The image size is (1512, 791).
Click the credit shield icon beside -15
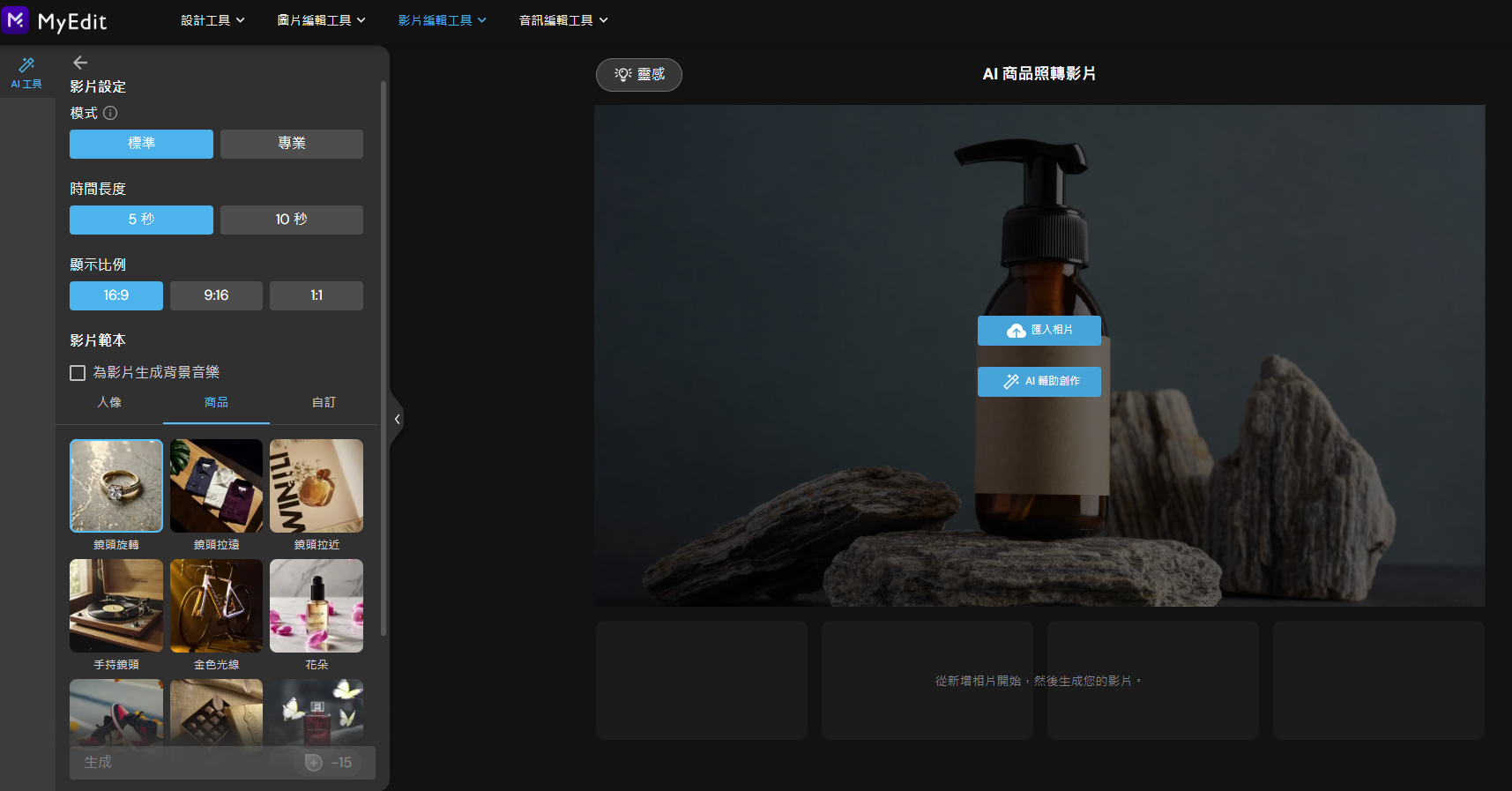click(313, 763)
